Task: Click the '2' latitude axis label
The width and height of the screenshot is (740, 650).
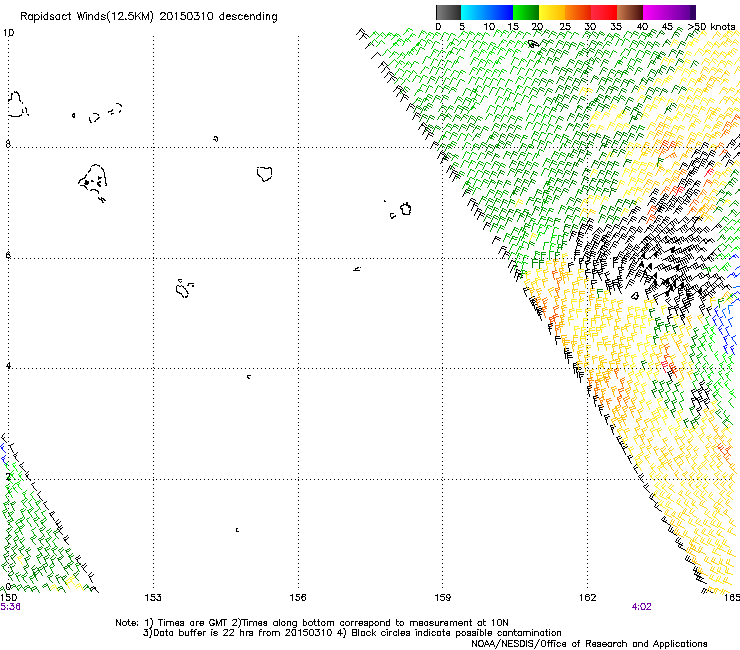Action: click(8, 476)
